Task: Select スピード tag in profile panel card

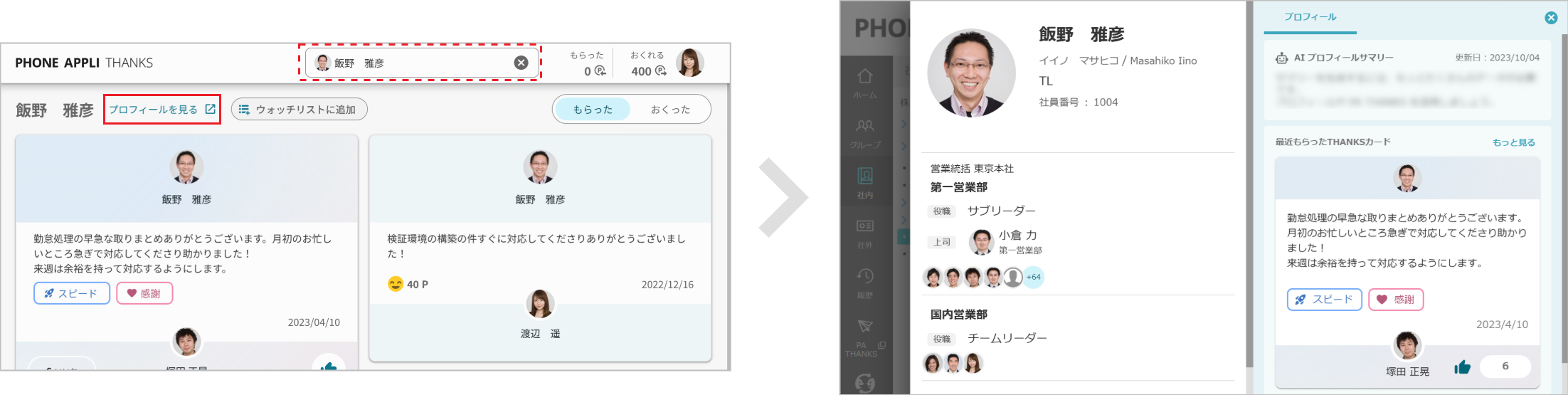Action: [x=1324, y=300]
